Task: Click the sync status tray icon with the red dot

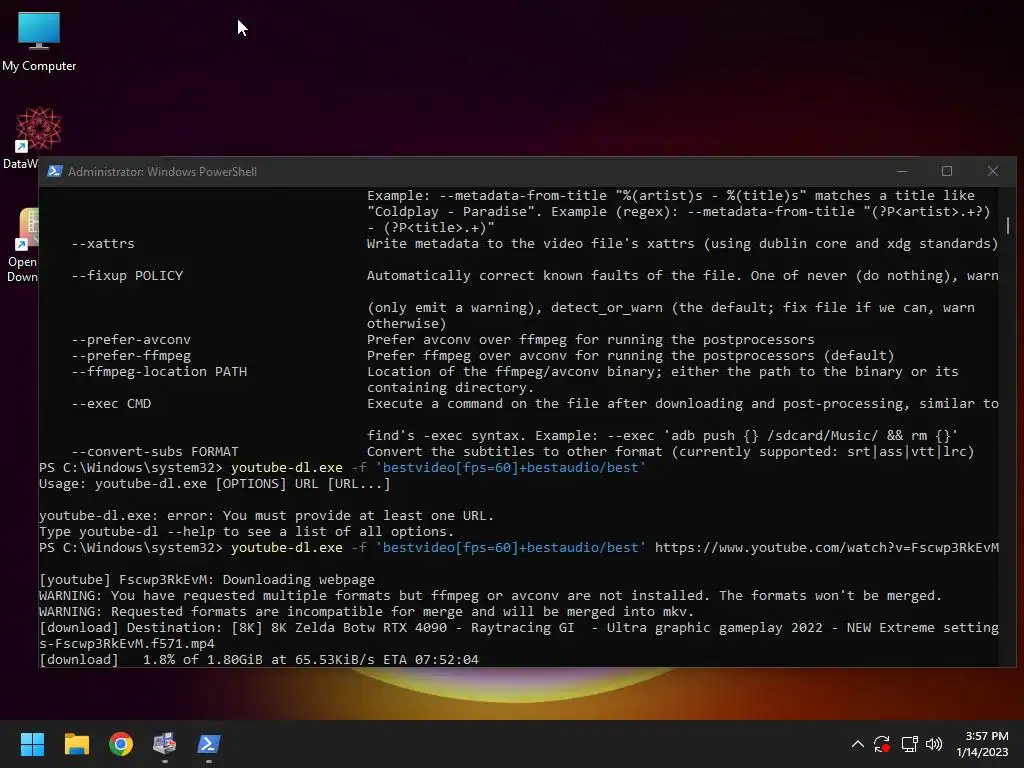Action: (882, 744)
